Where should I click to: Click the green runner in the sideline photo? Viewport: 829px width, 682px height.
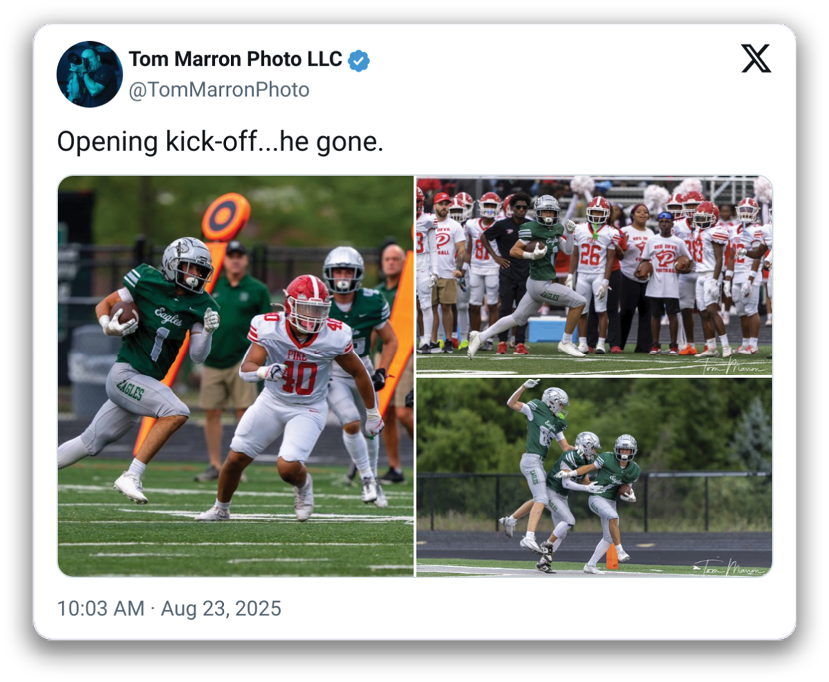(x=529, y=275)
